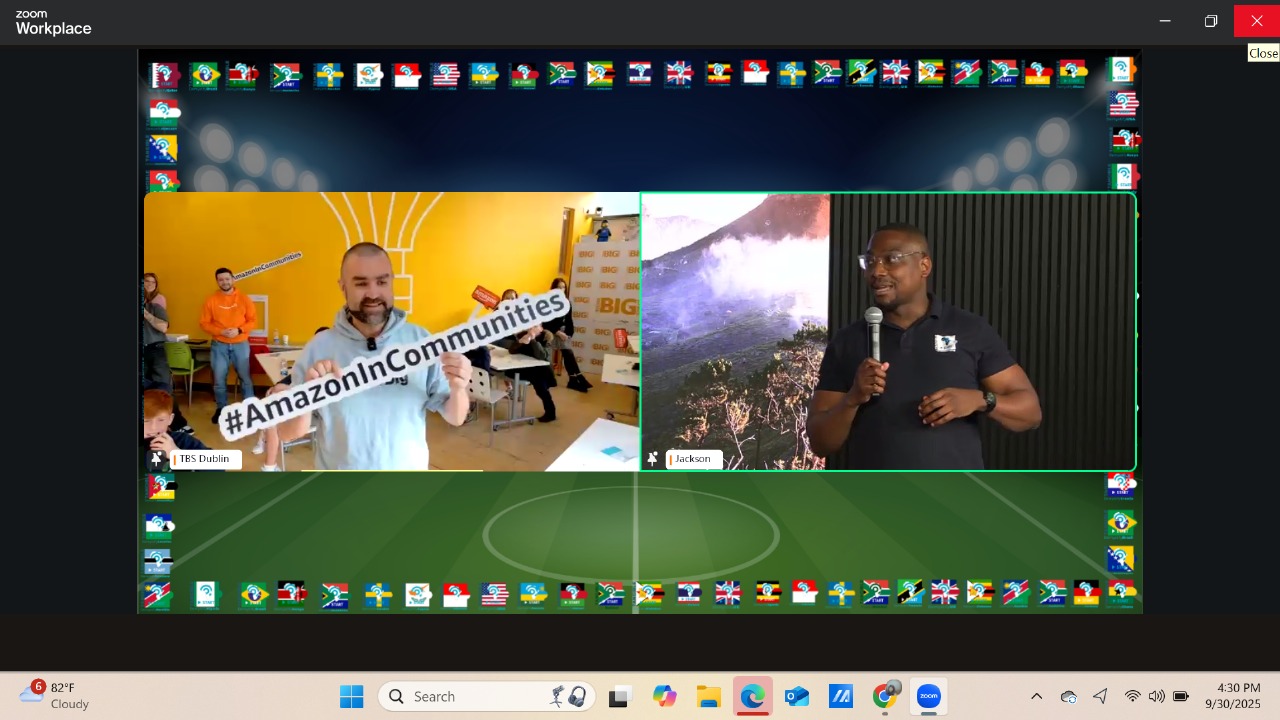Open Task View in the taskbar

(x=621, y=697)
